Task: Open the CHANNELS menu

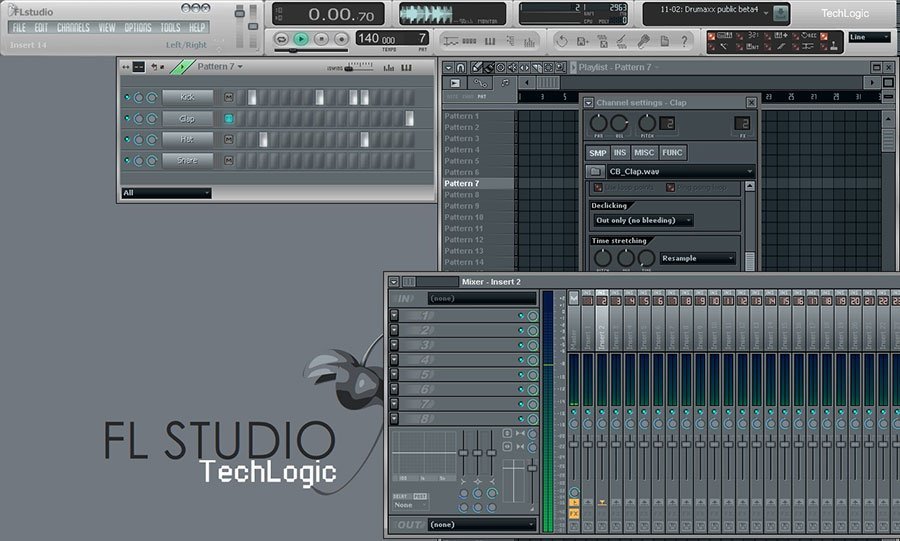Action: [73, 28]
